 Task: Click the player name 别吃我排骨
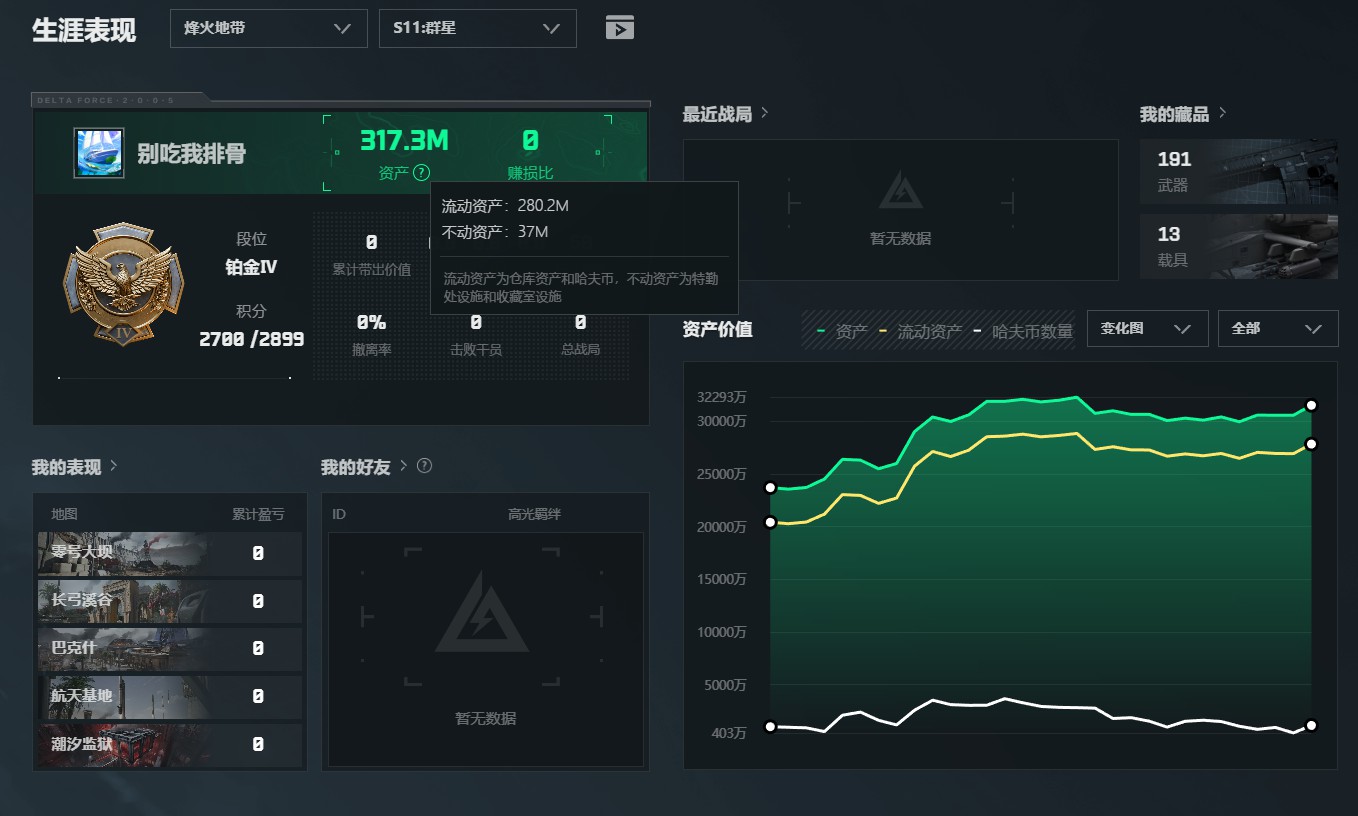pyautogui.click(x=191, y=154)
